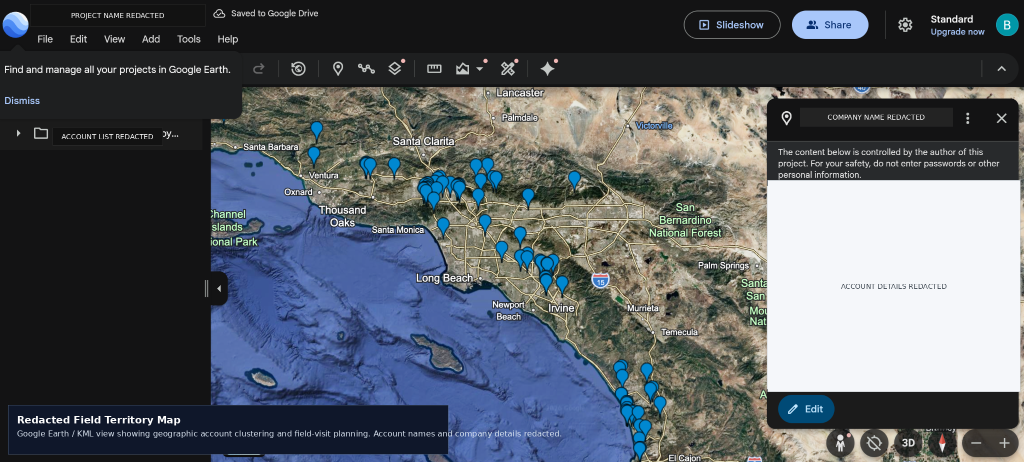
Task: Start the Slideshow presentation
Action: pyautogui.click(x=732, y=25)
